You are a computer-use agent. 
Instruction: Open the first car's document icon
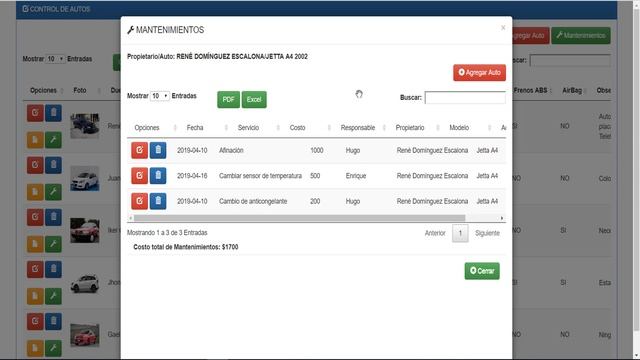tap(35, 140)
